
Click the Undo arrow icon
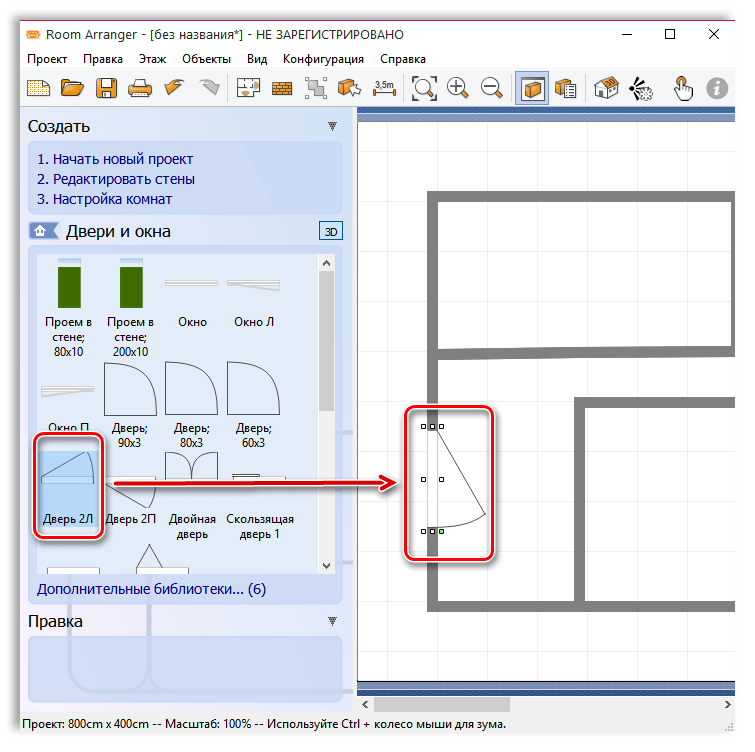(176, 88)
